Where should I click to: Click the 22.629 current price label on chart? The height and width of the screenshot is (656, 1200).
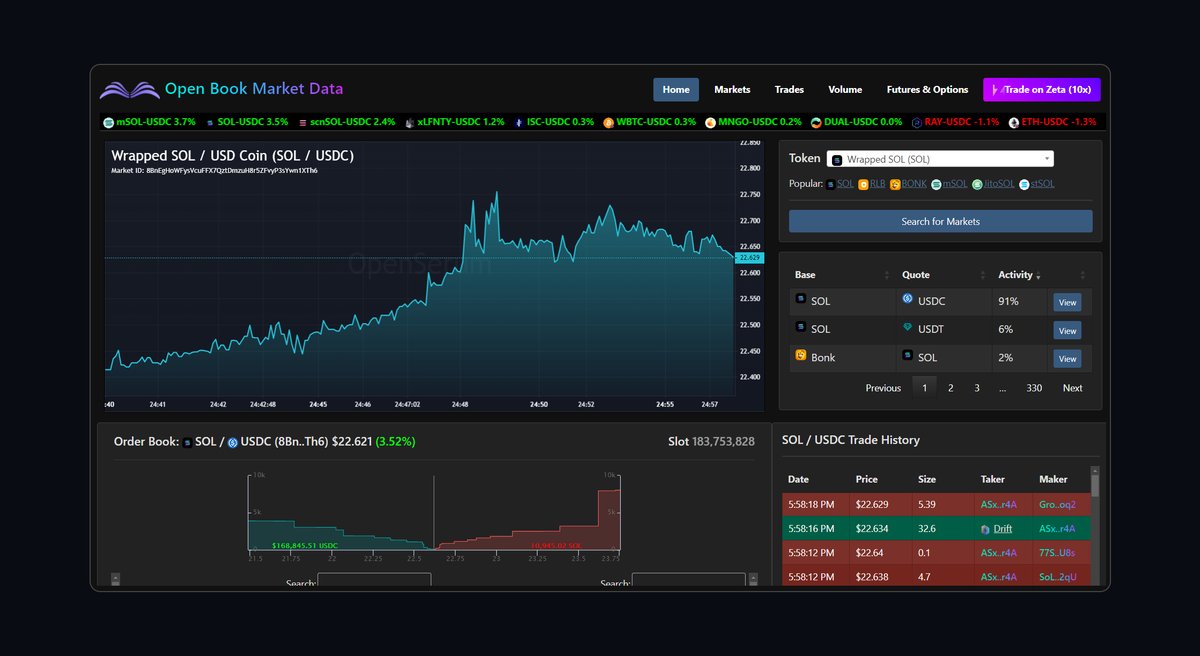tap(749, 258)
